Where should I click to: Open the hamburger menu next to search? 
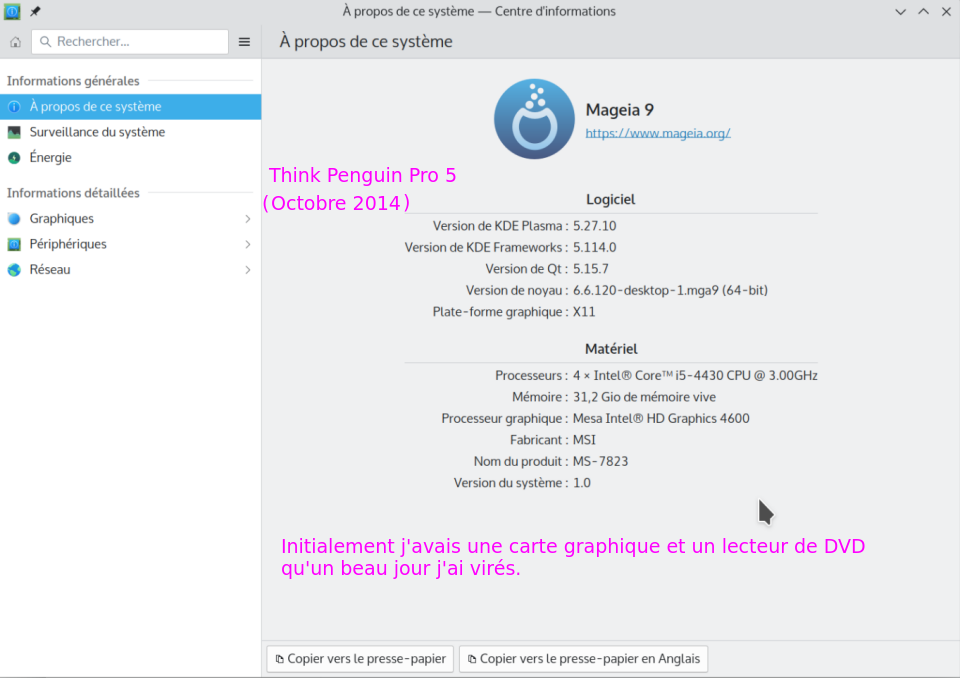[244, 42]
